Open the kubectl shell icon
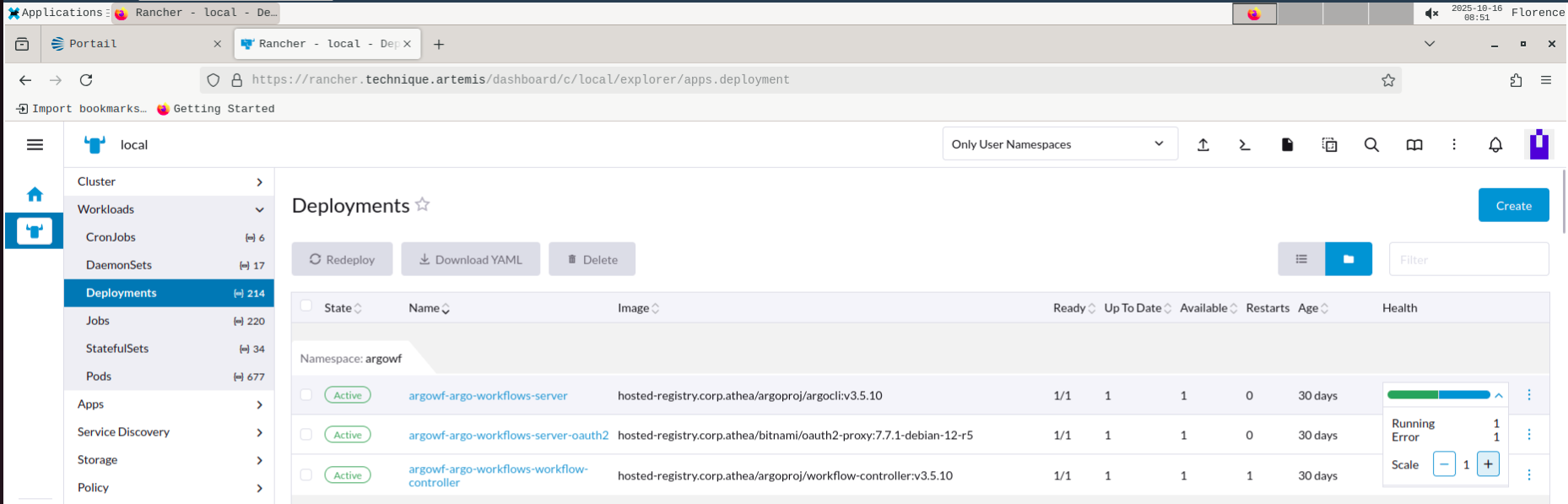 tap(1245, 145)
